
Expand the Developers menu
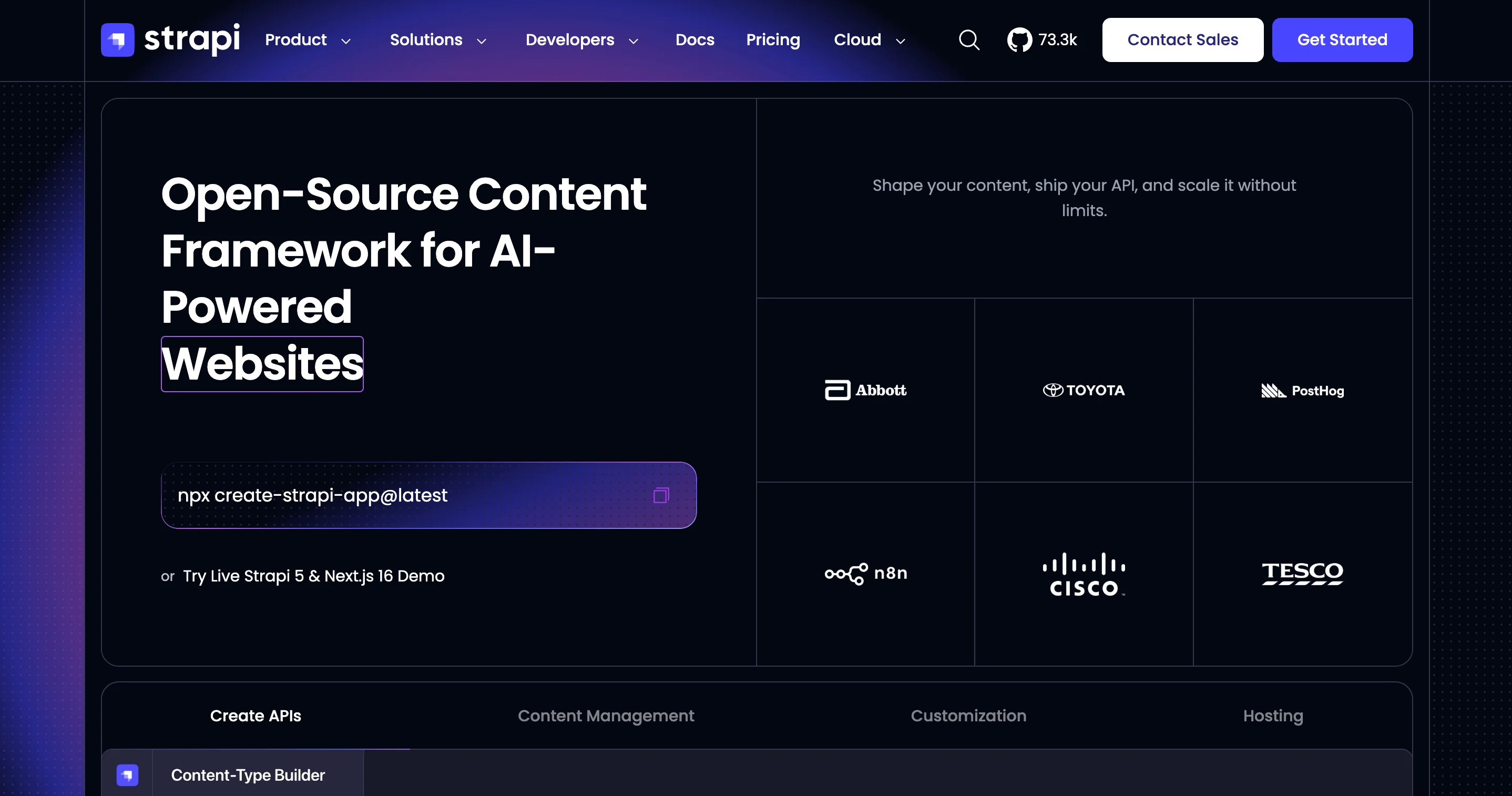(x=583, y=40)
